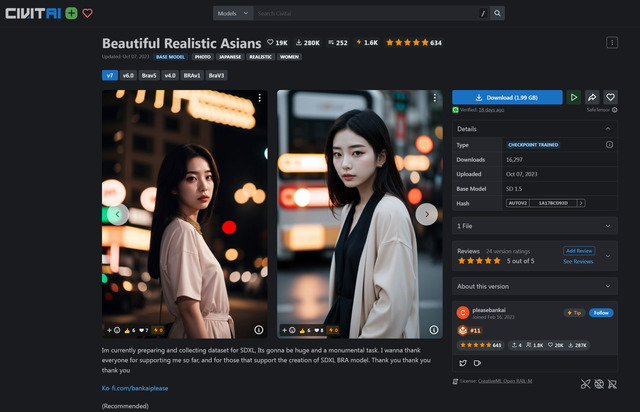Click the red heart icon beside logo
The image size is (640, 412).
87,13
